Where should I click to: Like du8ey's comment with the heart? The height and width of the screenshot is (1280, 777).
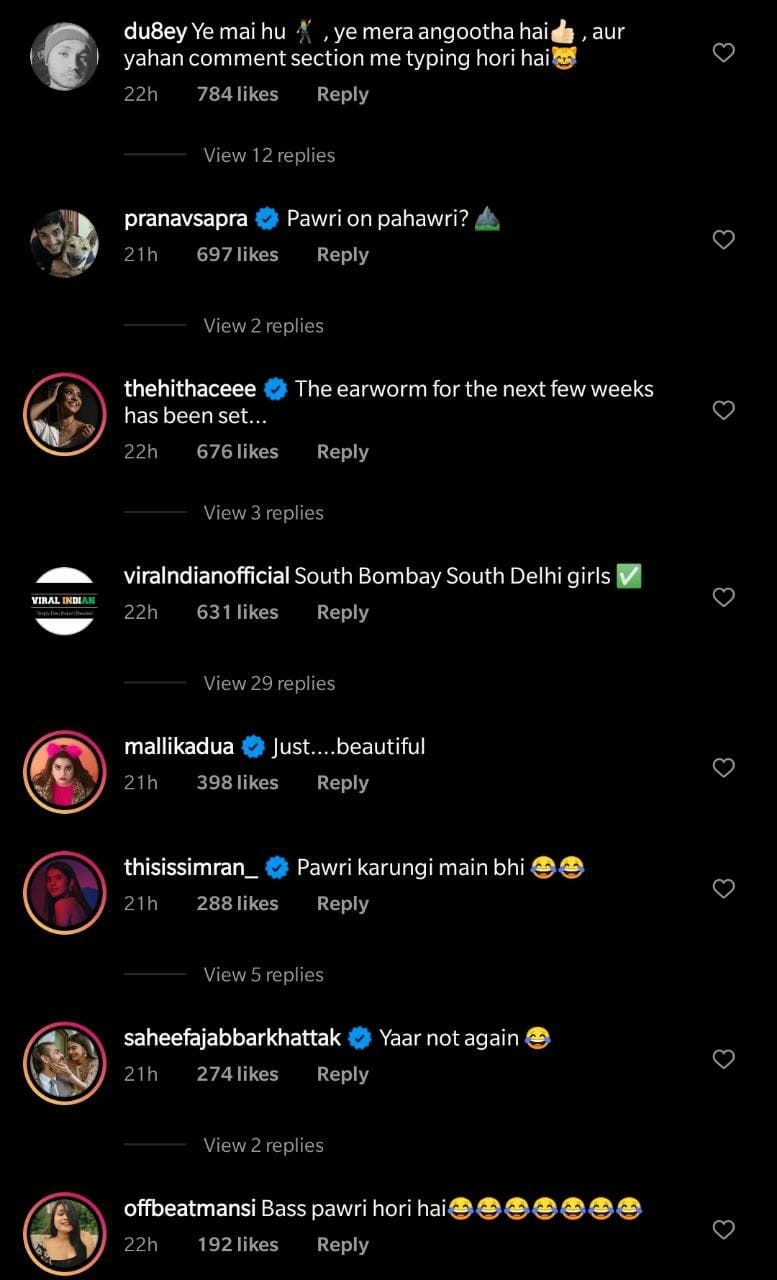click(723, 53)
